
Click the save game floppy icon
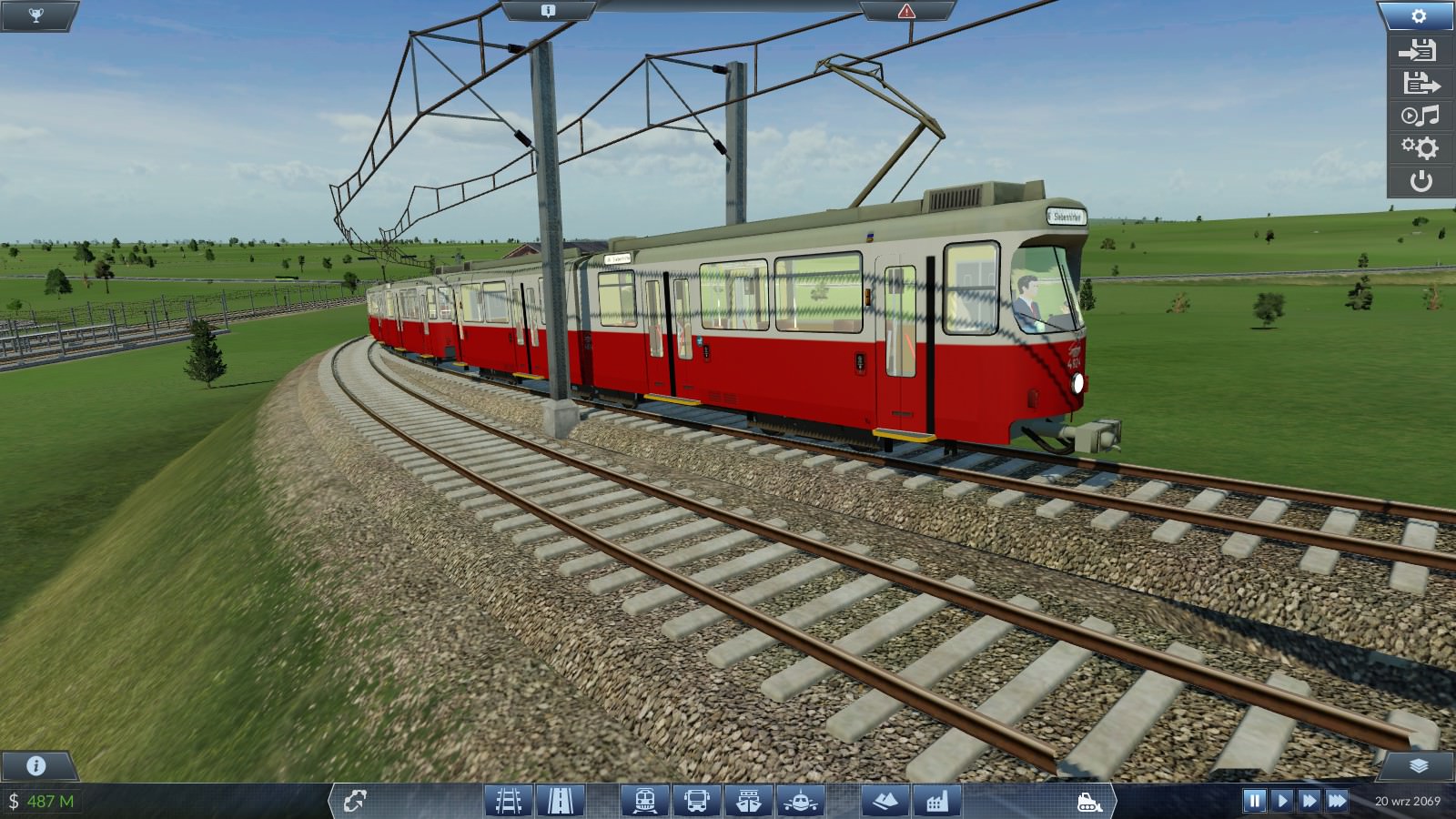(1420, 51)
